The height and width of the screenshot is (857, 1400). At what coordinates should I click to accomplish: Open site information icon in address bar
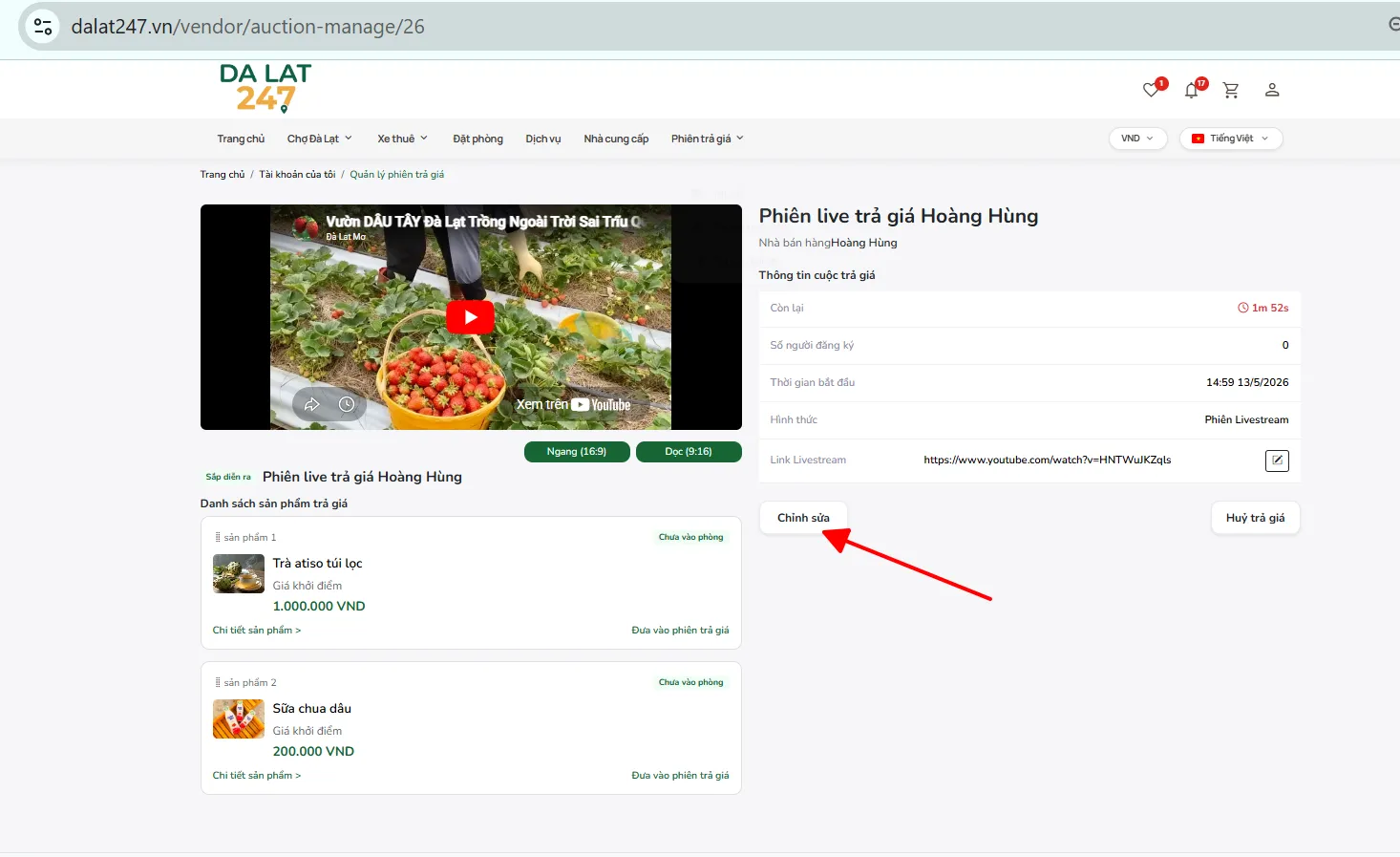tap(43, 26)
